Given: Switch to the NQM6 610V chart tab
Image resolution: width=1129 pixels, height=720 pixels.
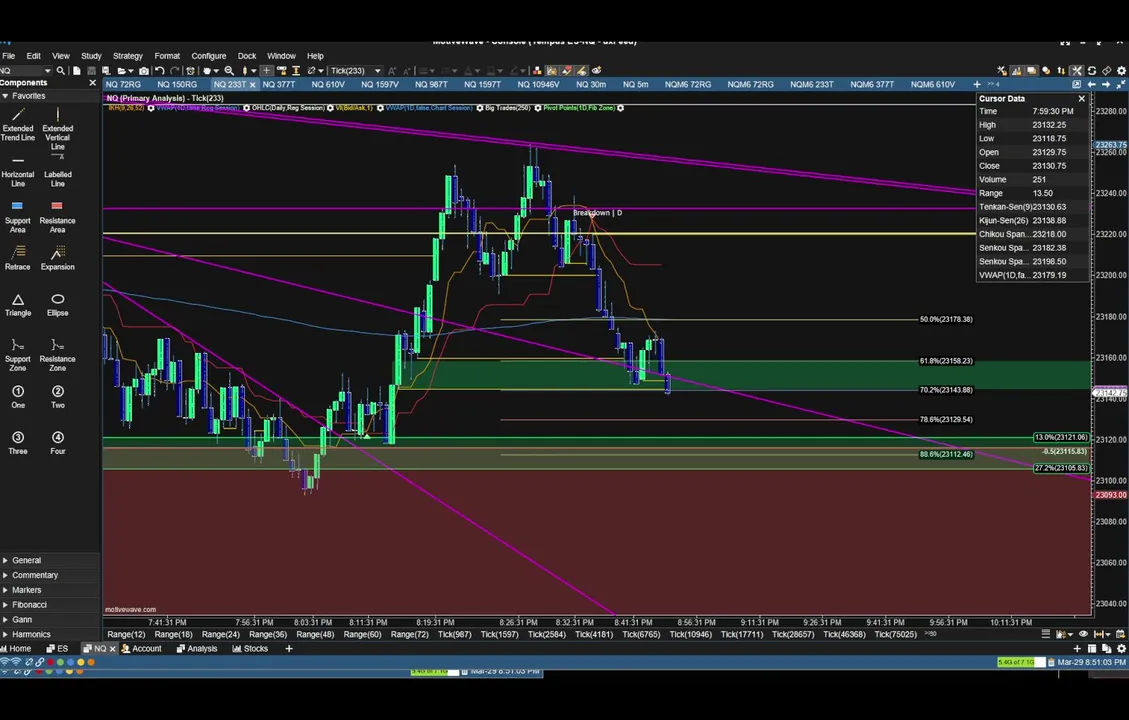Looking at the screenshot, I should pos(932,84).
